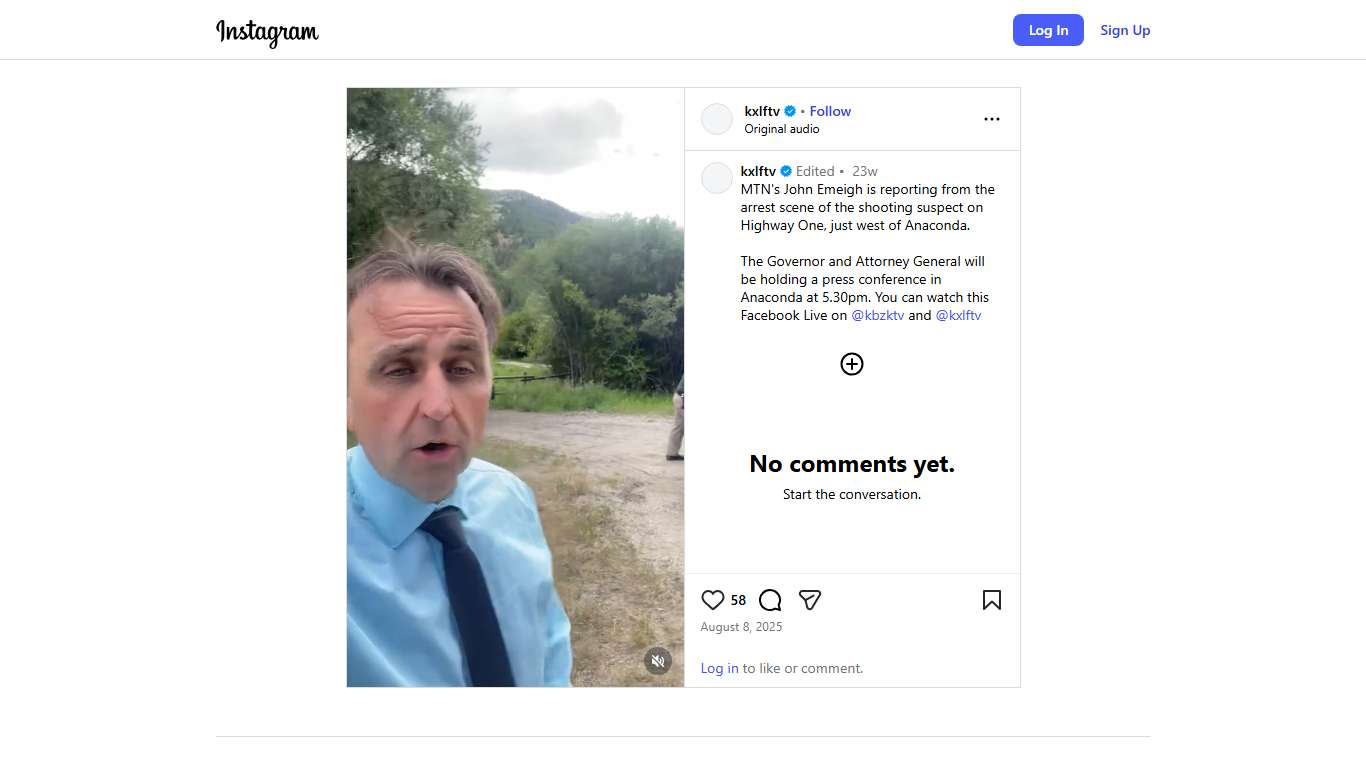Like the post with the heart icon
This screenshot has height=768, width=1366.
coord(712,600)
